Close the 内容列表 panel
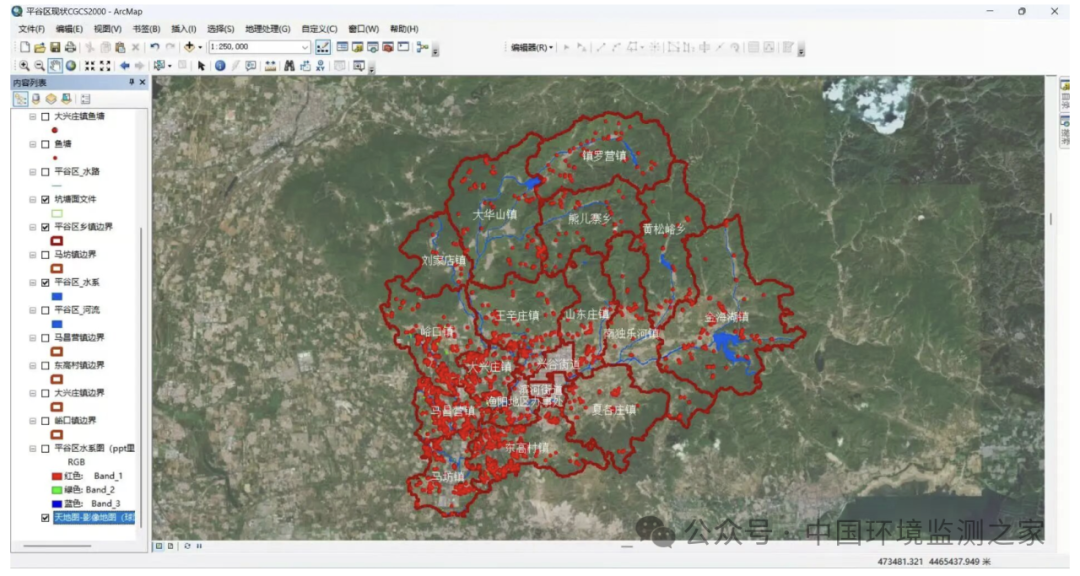Screen dimensions: 1080x576 pos(143,83)
